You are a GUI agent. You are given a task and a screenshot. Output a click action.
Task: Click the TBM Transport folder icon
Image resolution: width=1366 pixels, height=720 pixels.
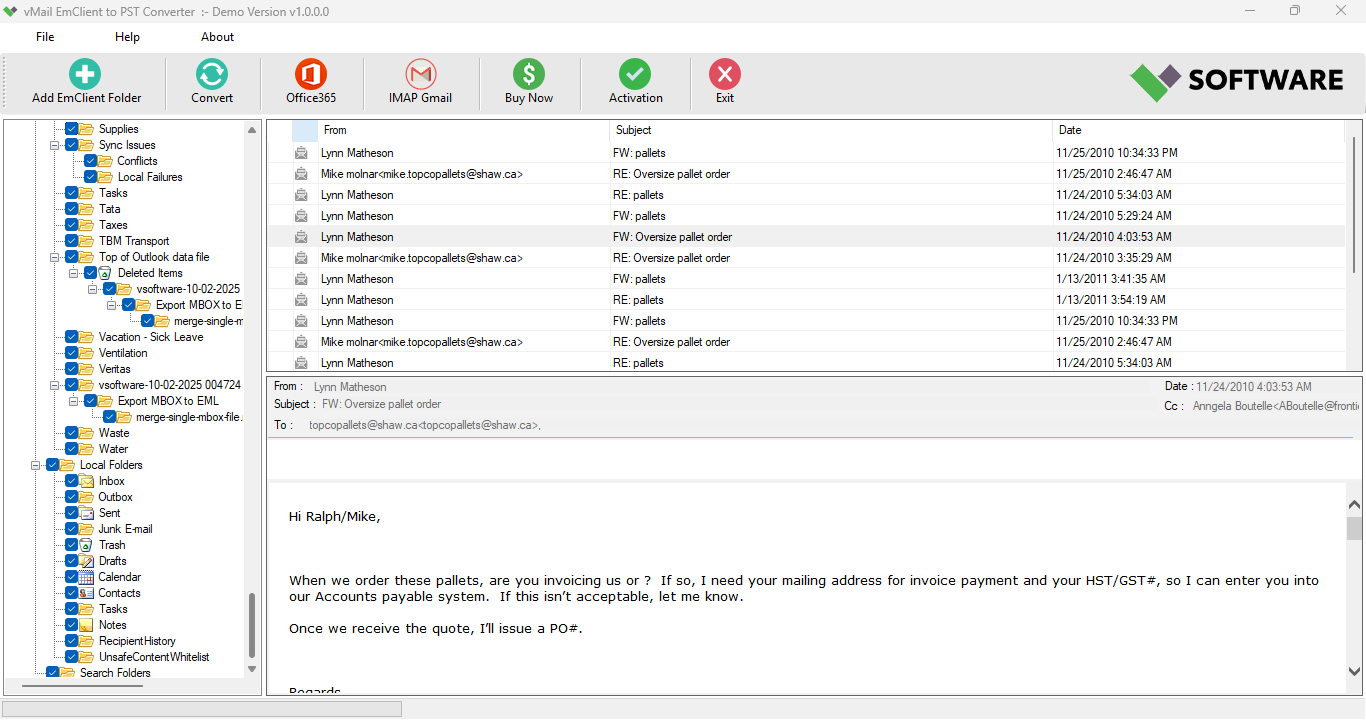click(87, 241)
